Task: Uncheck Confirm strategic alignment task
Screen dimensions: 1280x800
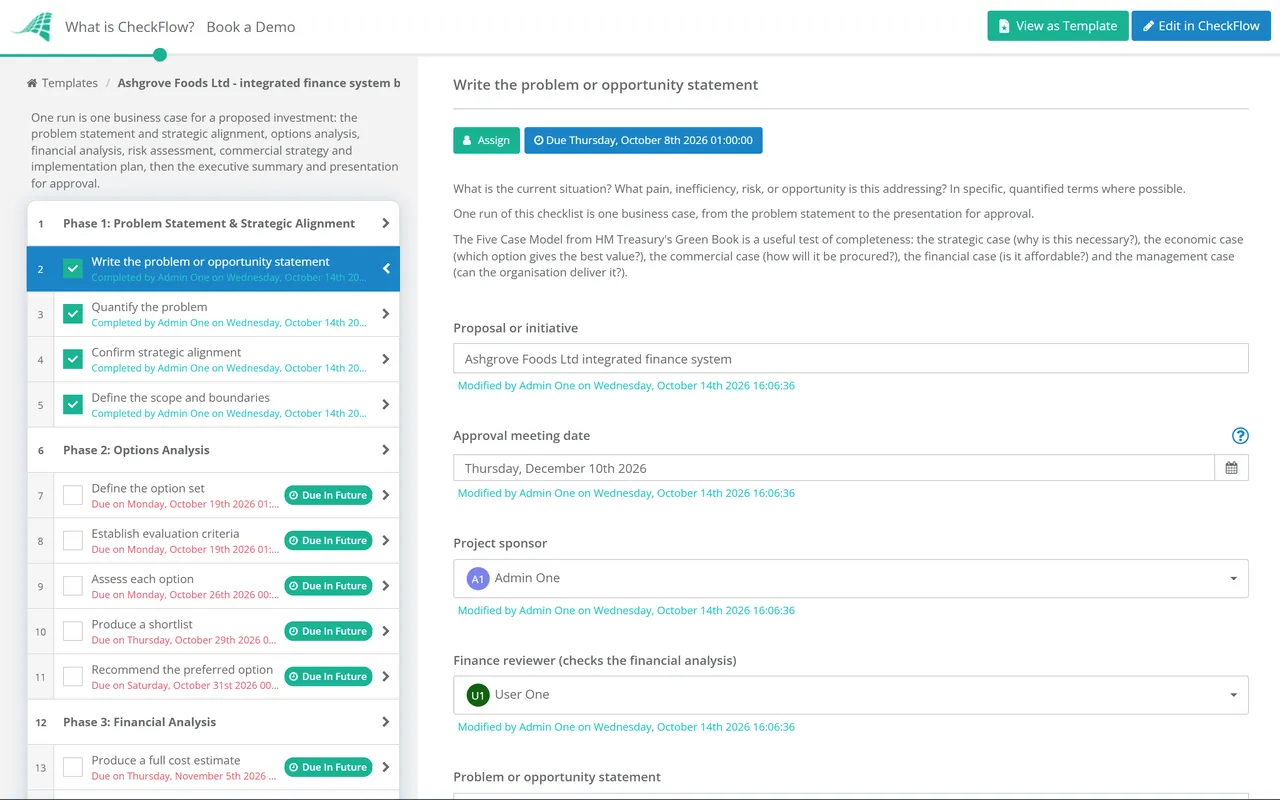Action: tap(73, 359)
